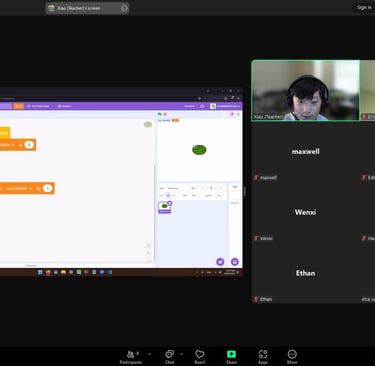Viewport: 375px width, 366px height.
Task: Select Ethan's participant tile
Action: pos(305,273)
